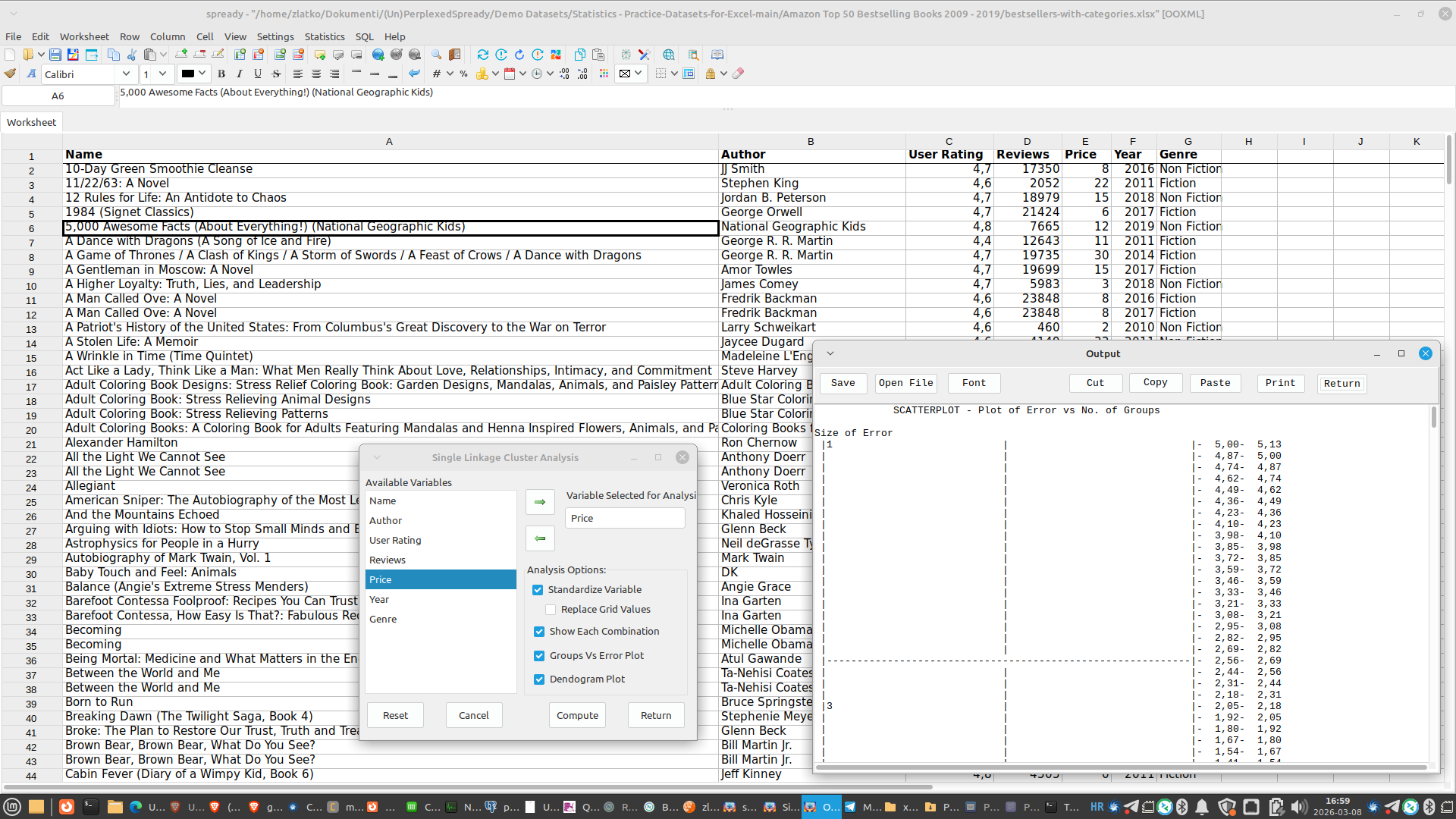Open the font color dropdown arrow
Screen dimensions: 1456x819
click(x=202, y=74)
